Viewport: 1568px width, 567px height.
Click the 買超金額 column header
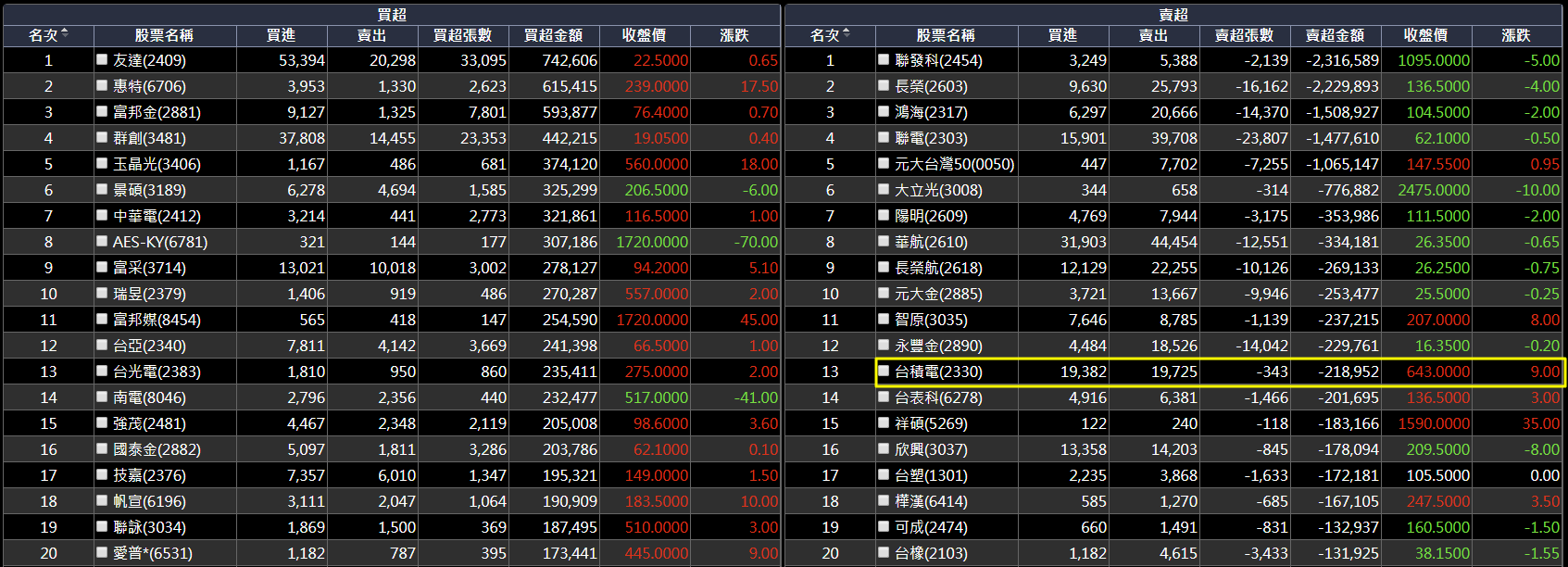pyautogui.click(x=554, y=35)
